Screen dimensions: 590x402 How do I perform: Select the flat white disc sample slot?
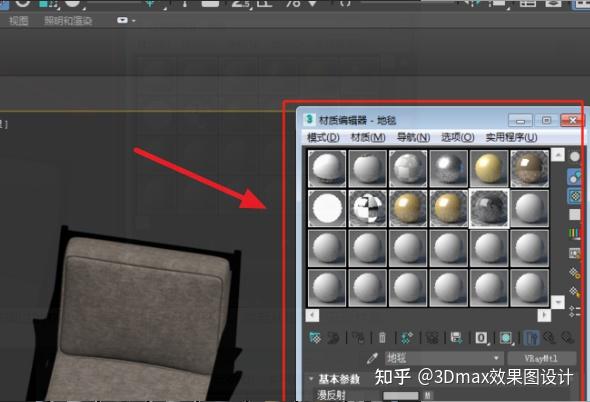[327, 208]
